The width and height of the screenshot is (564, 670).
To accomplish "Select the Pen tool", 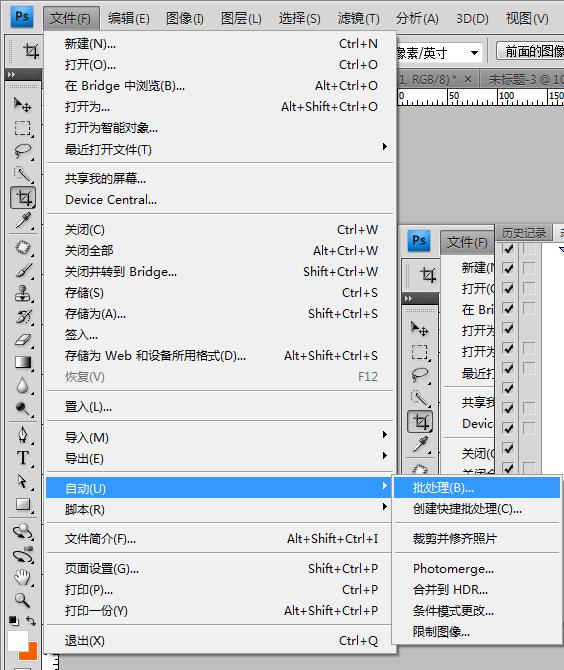I will pyautogui.click(x=23, y=435).
